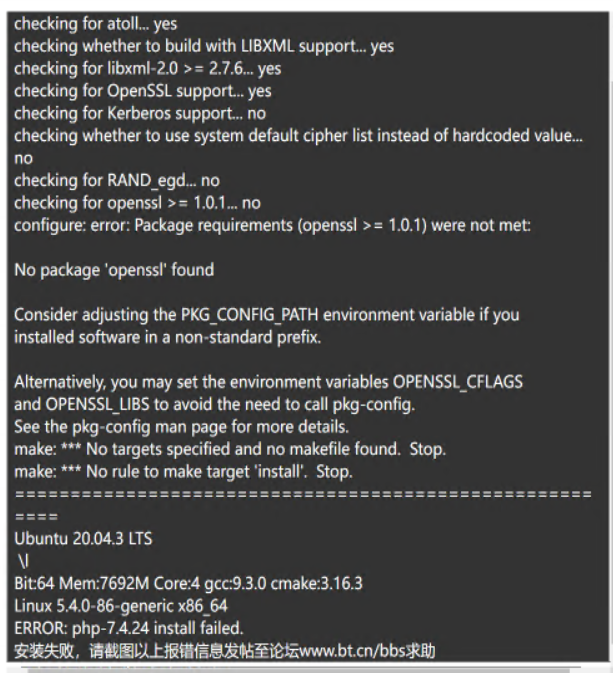Click the 'See the pkg-config man page' line
The width and height of the screenshot is (613, 673).
point(182,427)
